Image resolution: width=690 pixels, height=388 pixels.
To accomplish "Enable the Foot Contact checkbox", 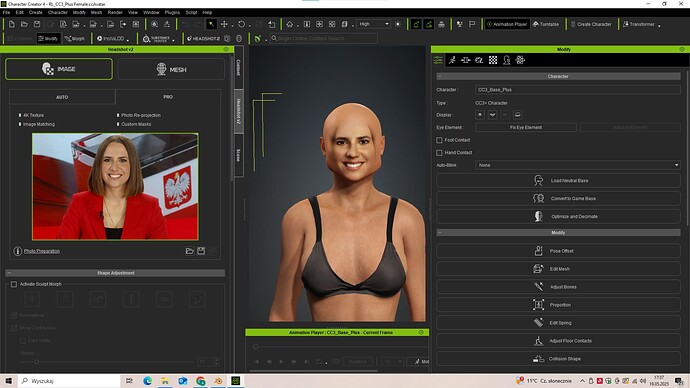I will point(439,140).
